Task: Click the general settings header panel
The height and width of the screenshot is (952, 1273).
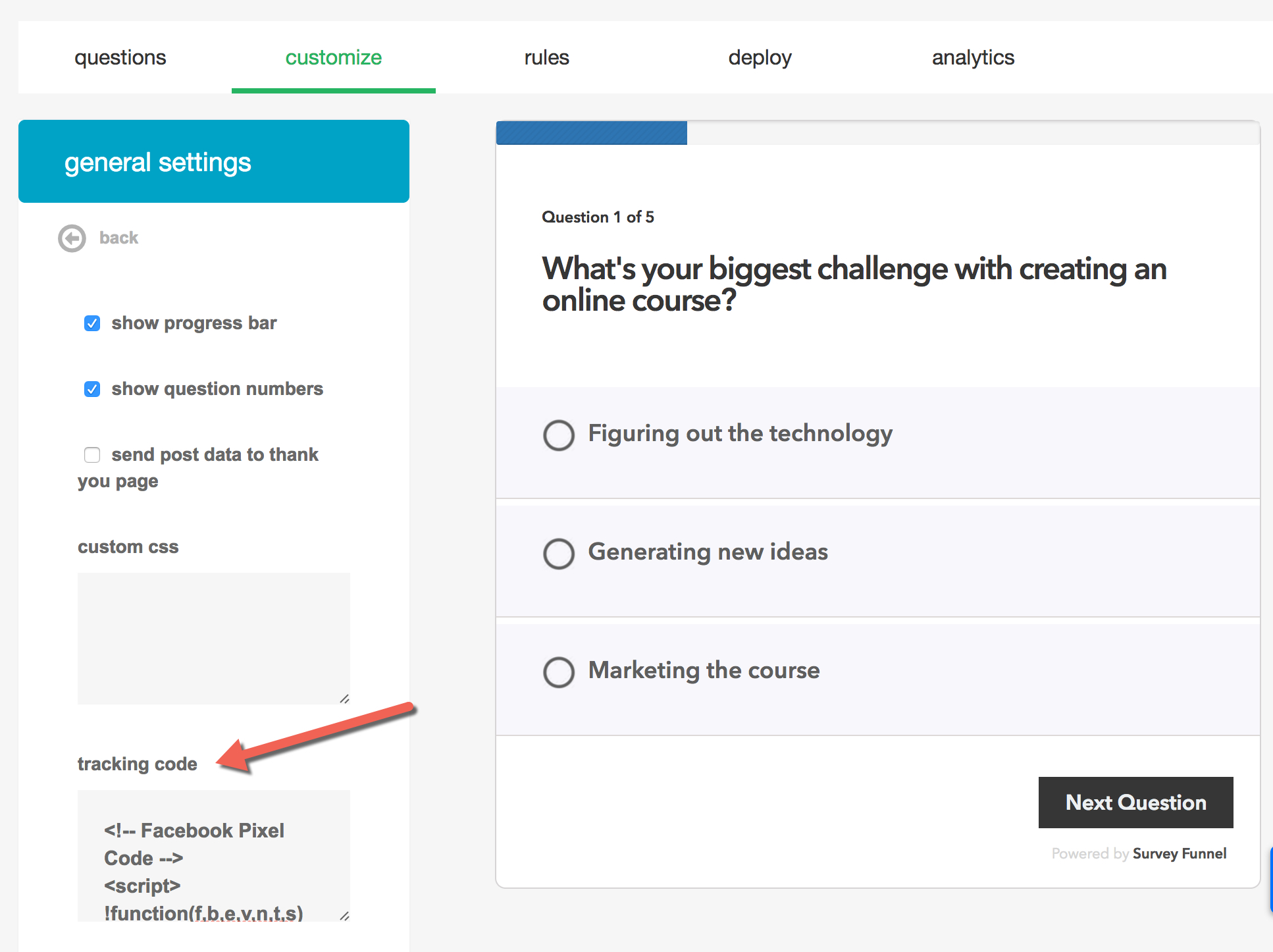Action: (213, 161)
